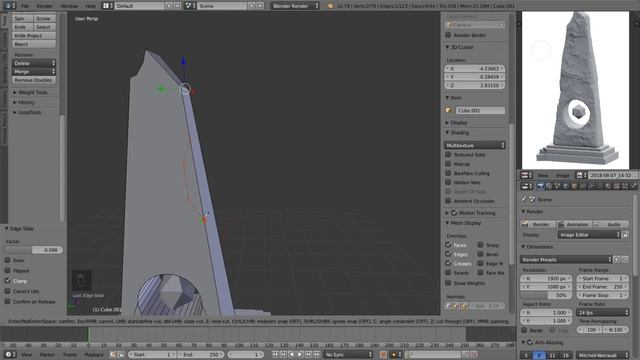Screen dimensions: 640x360
Task: Remove render preset with minus icon
Action: [x=625, y=260]
